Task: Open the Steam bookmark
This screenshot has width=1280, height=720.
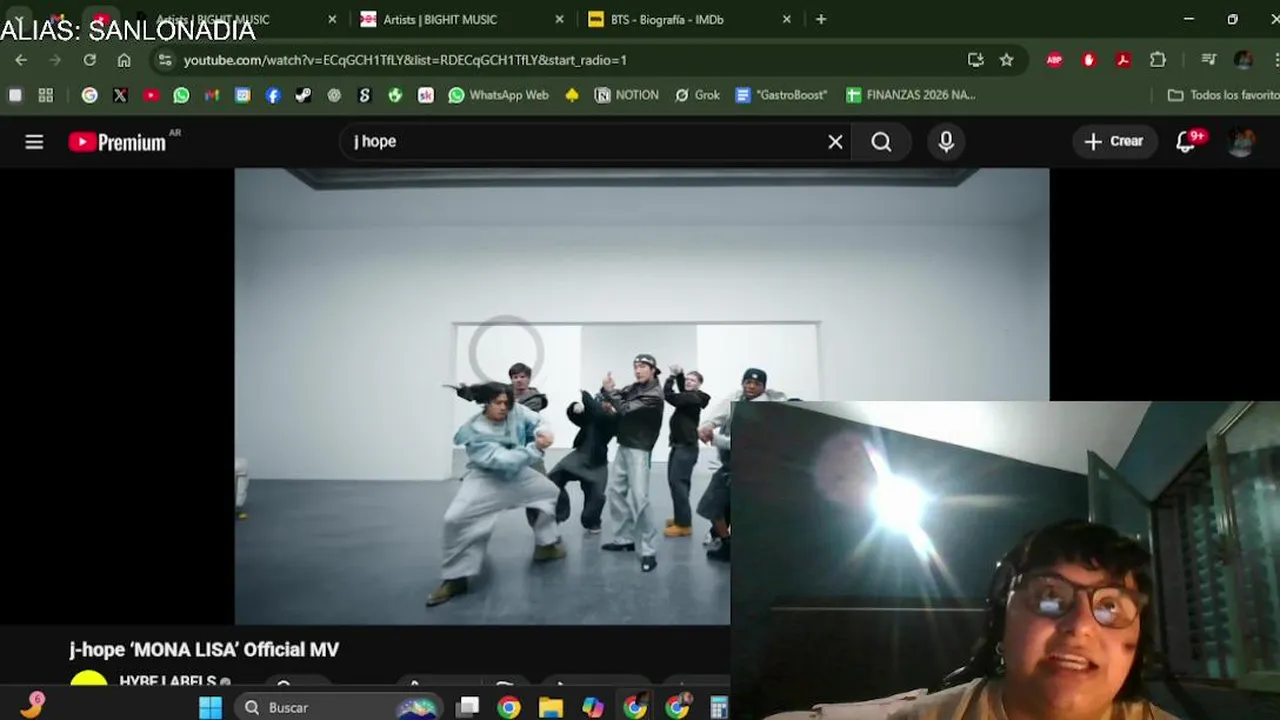Action: click(x=303, y=95)
